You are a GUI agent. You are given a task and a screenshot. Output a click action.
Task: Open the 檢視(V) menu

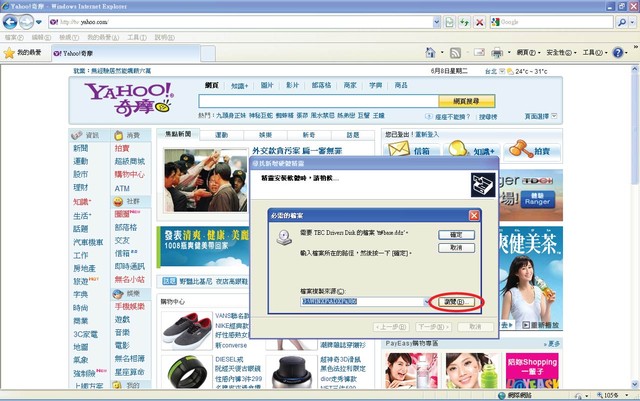[69, 38]
